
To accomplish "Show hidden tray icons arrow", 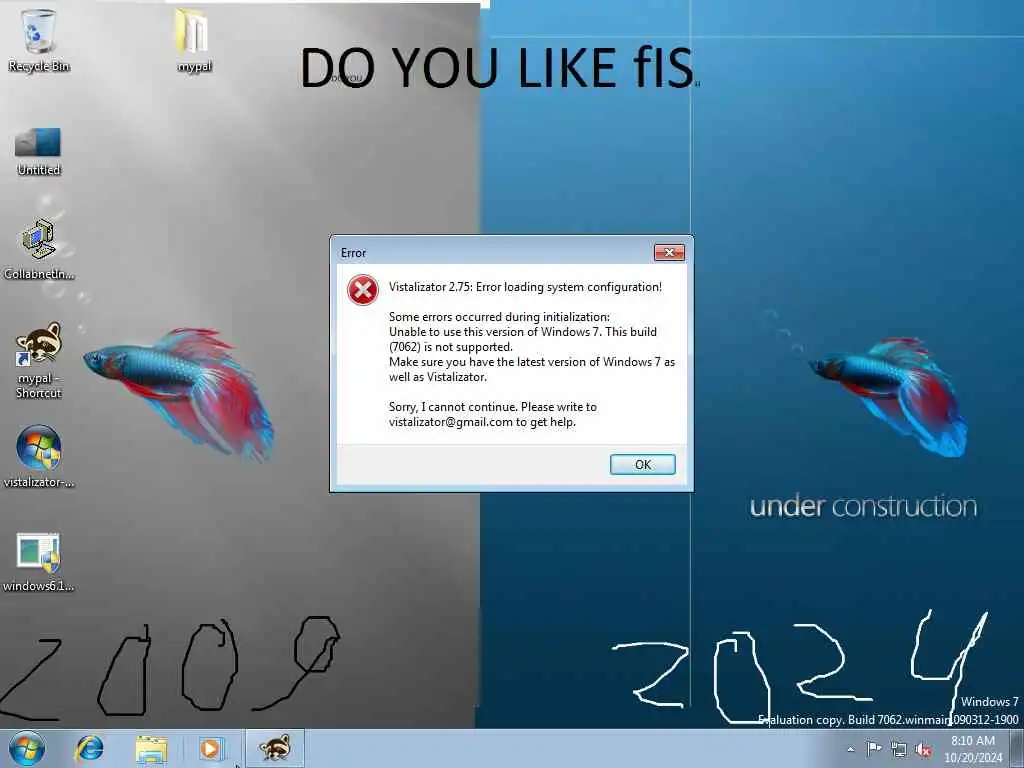I will (850, 750).
